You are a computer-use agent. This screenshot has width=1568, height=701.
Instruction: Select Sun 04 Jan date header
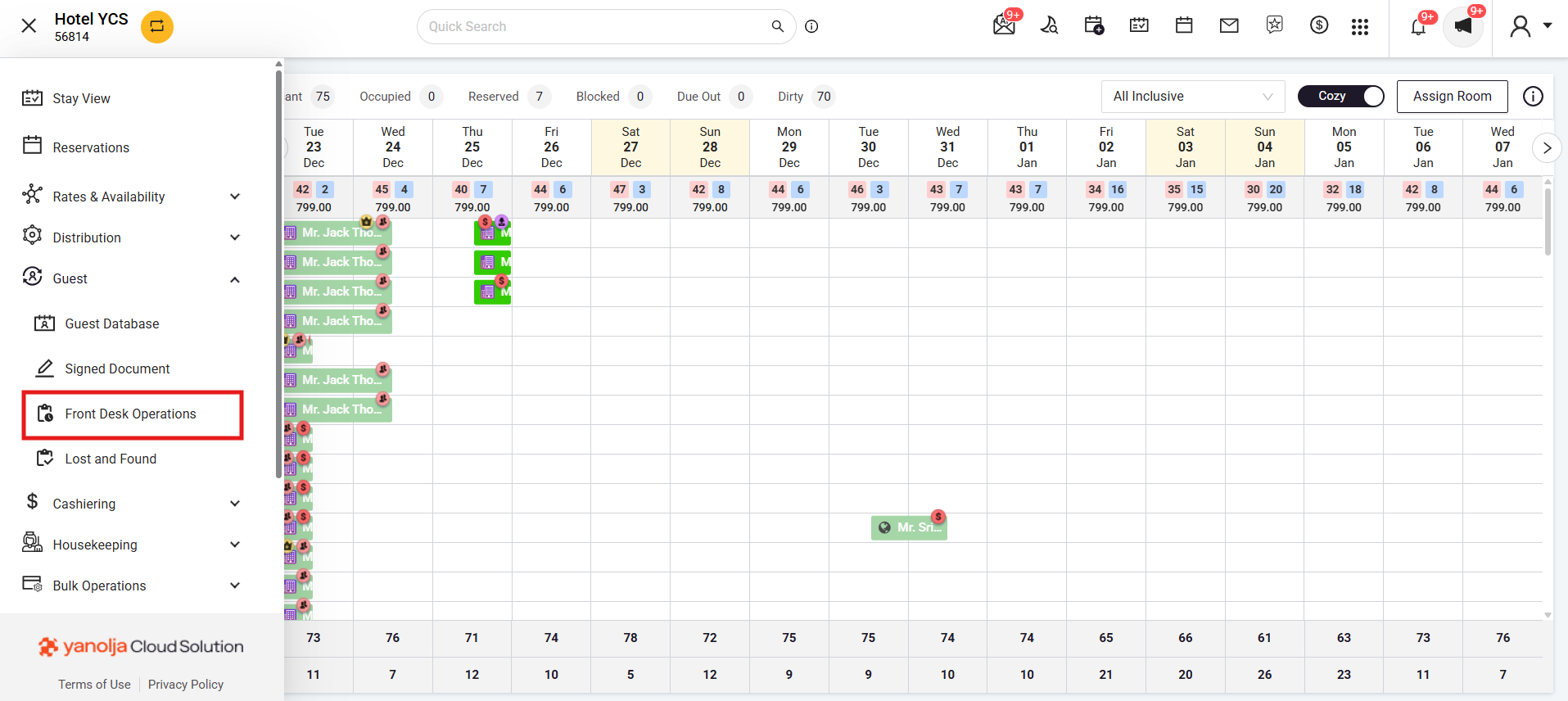coord(1264,147)
